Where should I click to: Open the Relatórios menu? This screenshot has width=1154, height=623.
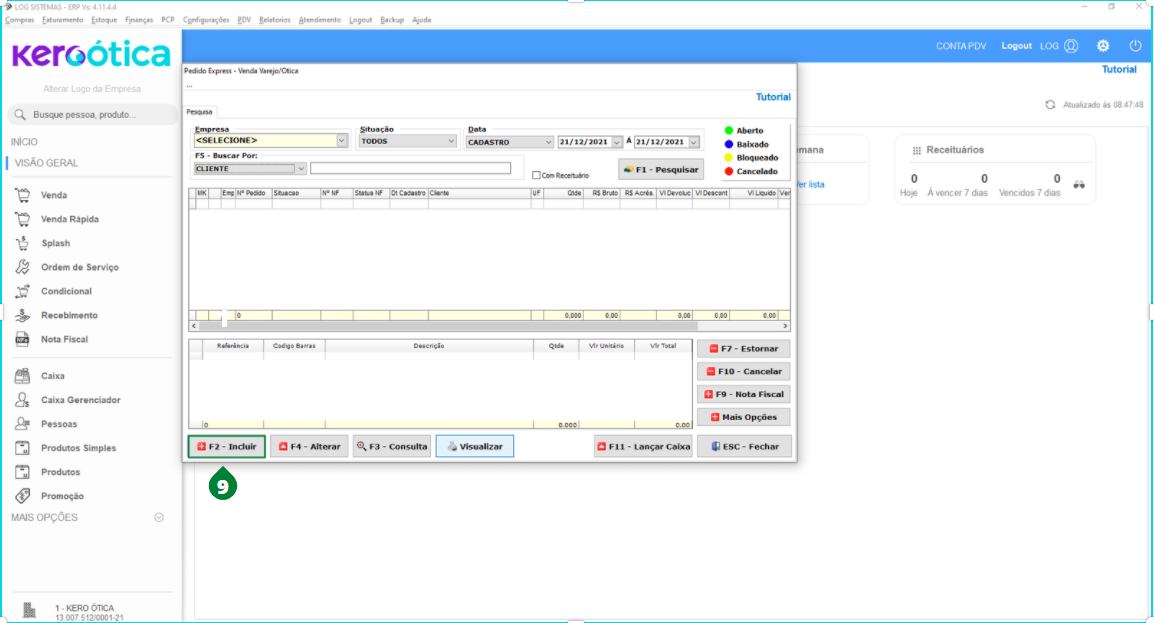(x=275, y=20)
